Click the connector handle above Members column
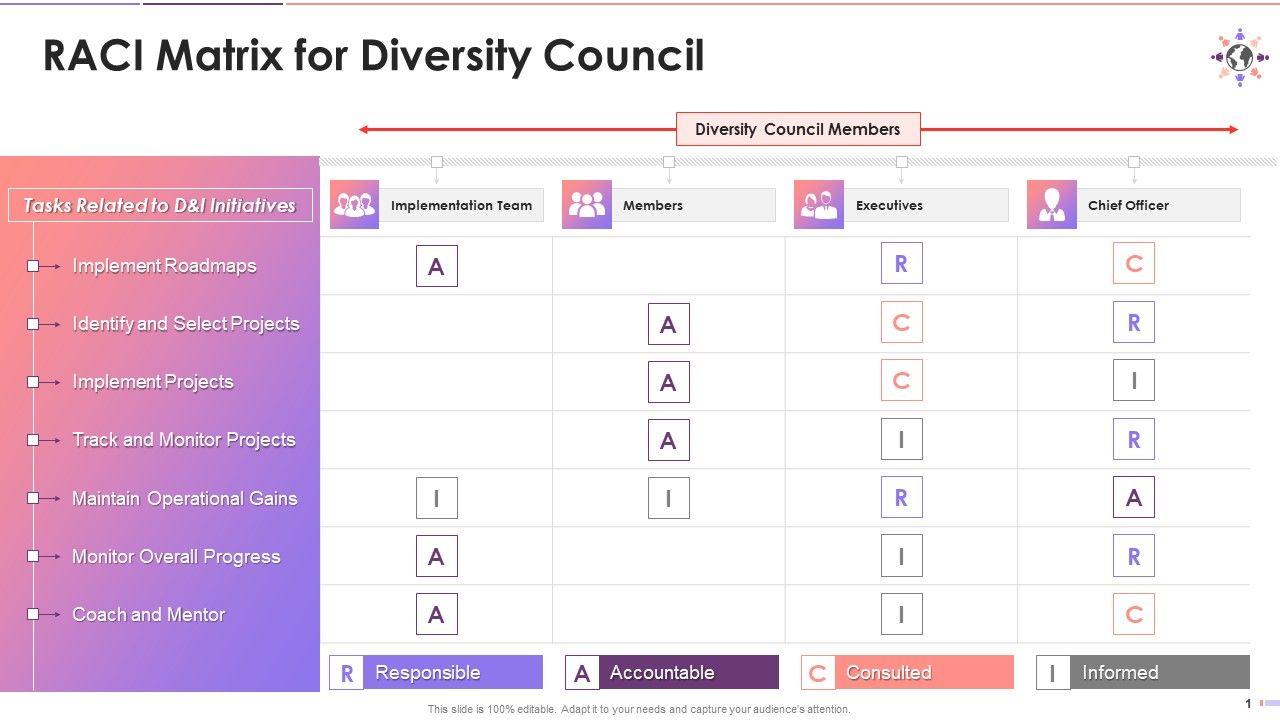The width and height of the screenshot is (1280, 720). tap(669, 162)
